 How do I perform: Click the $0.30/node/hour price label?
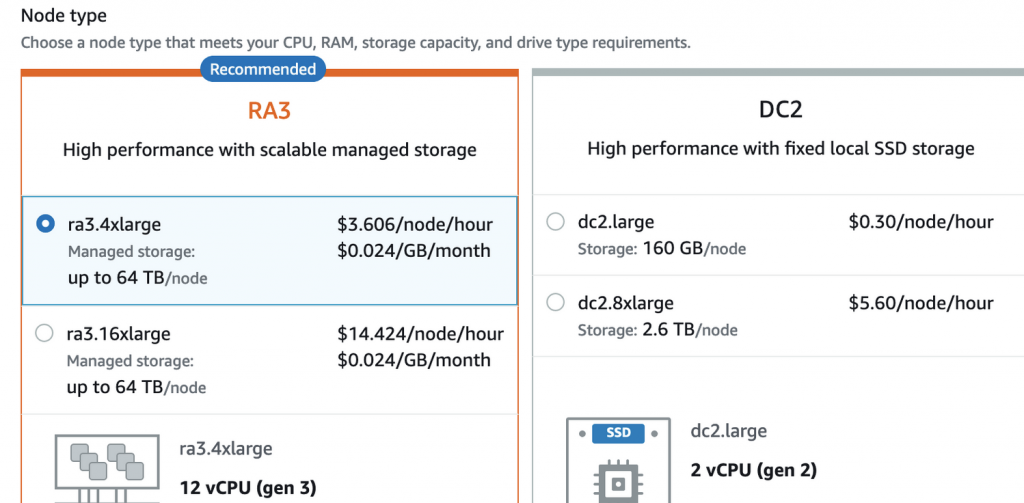pos(920,222)
